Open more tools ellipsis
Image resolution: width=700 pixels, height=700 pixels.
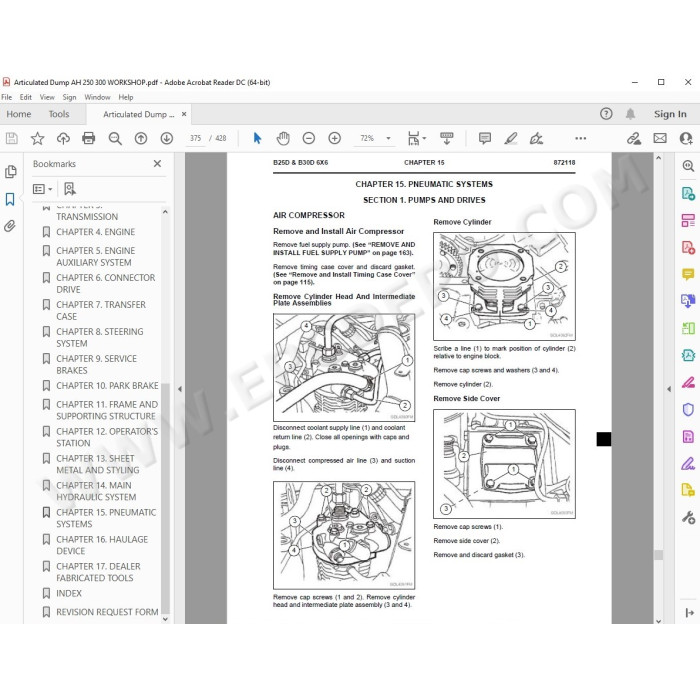pos(581,138)
